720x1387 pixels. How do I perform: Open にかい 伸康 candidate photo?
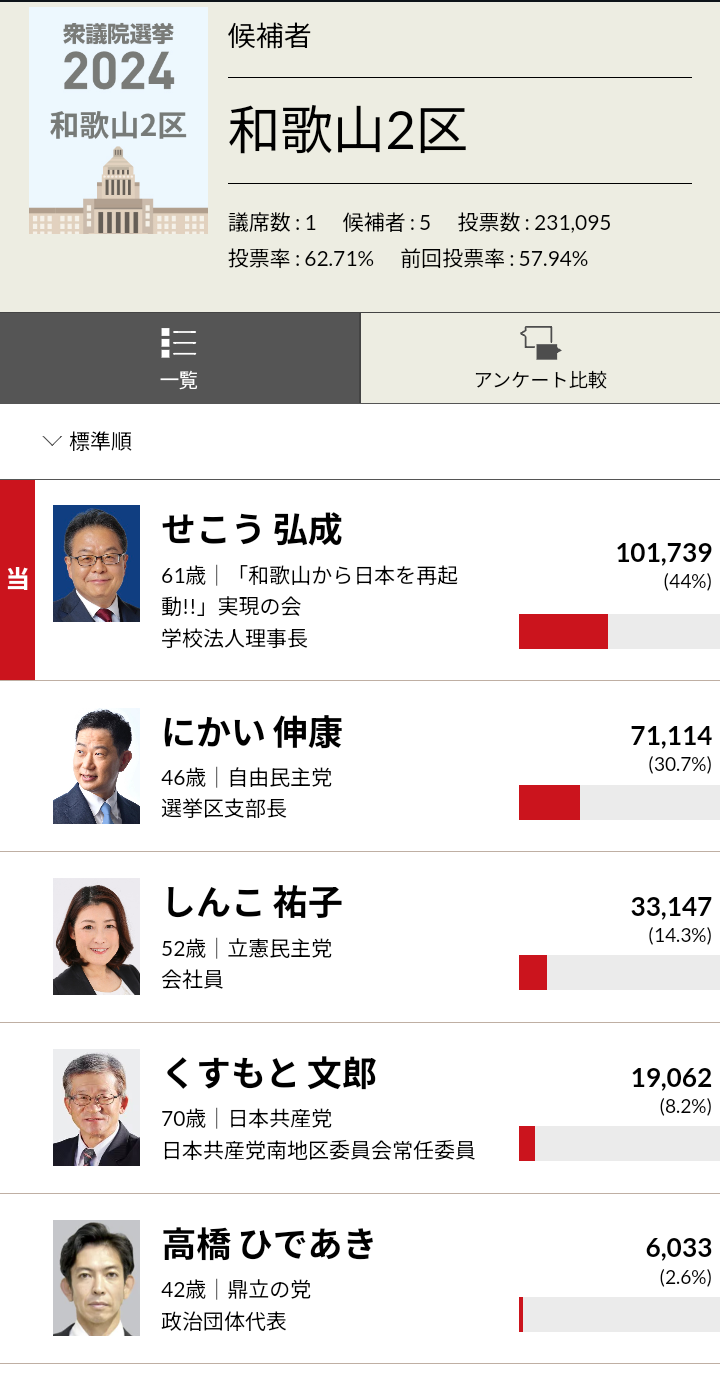coord(96,766)
